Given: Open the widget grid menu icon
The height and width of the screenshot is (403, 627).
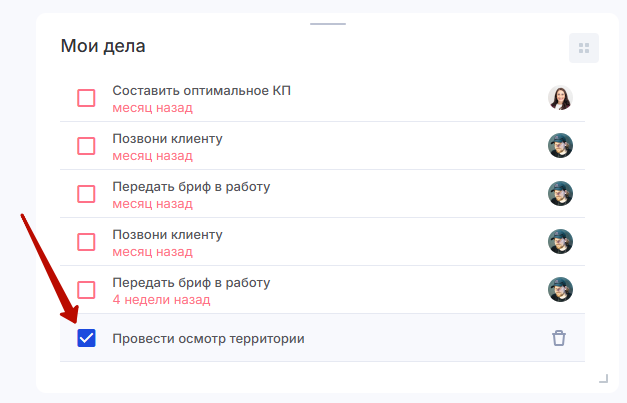Looking at the screenshot, I should pyautogui.click(x=584, y=48).
